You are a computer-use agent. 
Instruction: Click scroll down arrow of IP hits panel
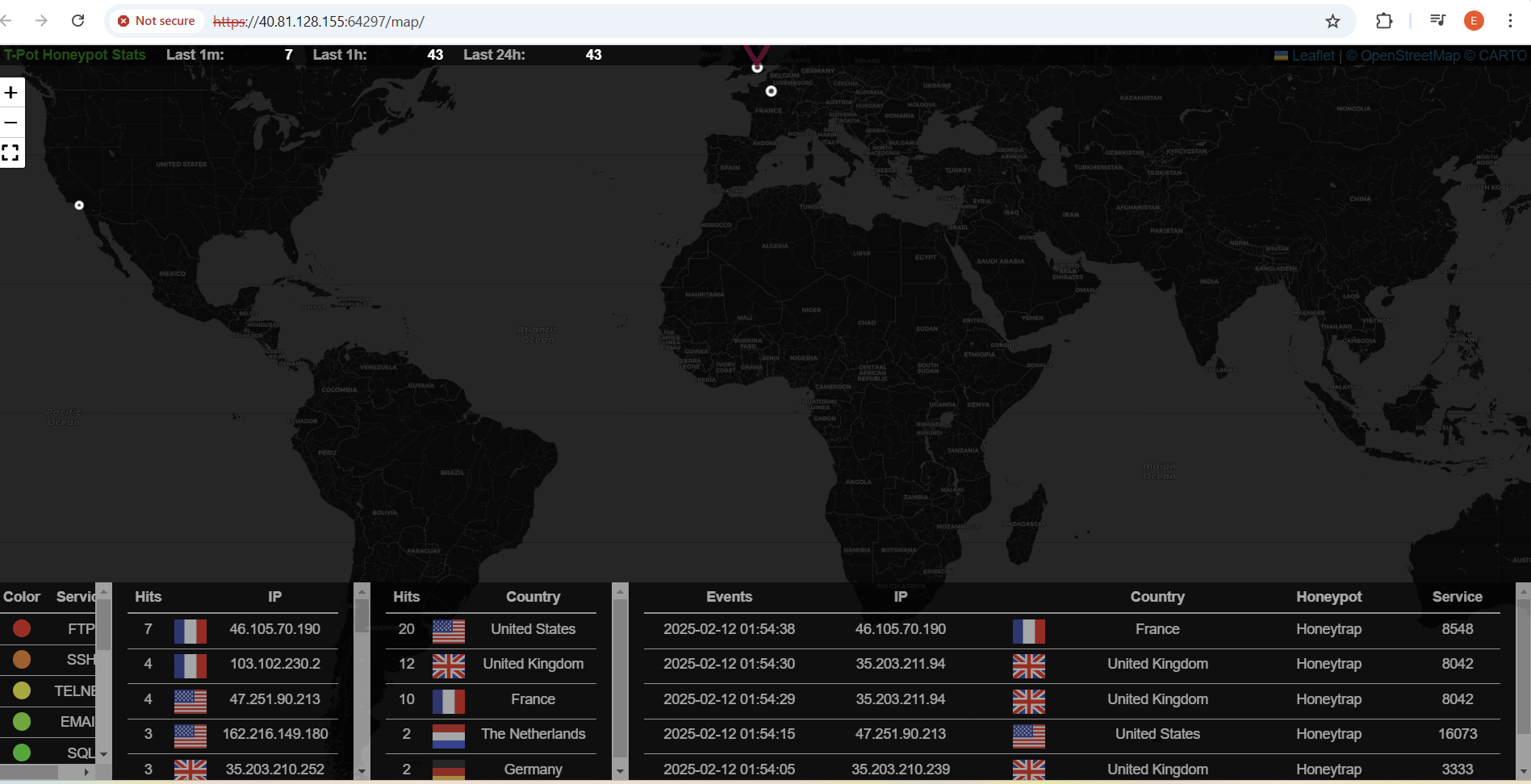(362, 772)
